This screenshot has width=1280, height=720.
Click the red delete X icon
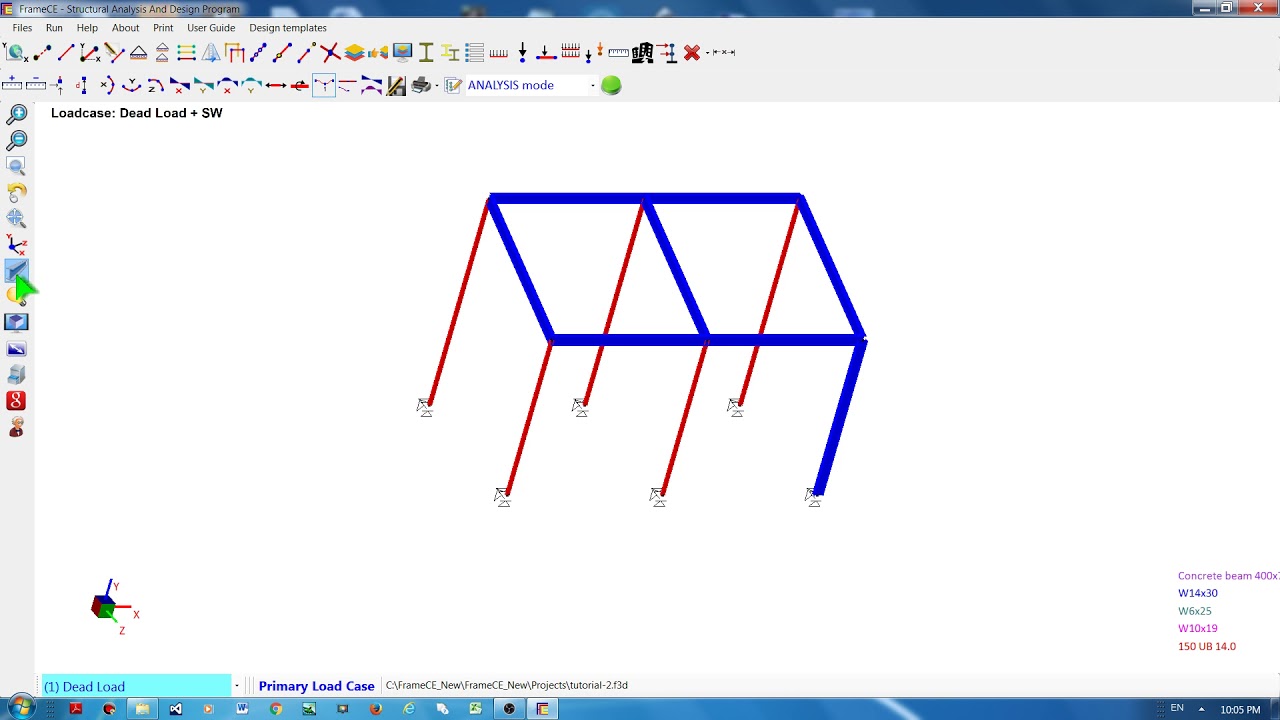(x=691, y=52)
